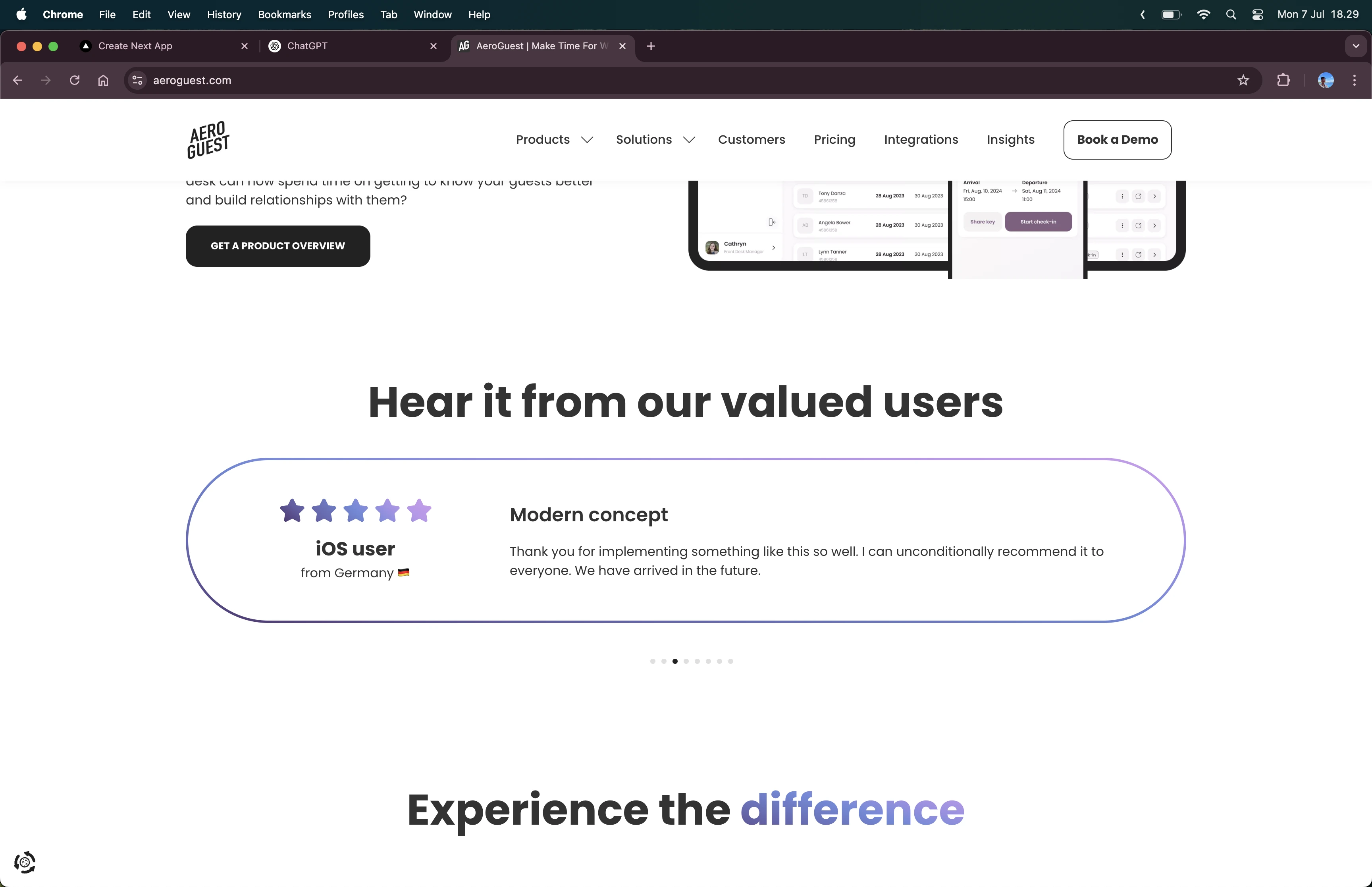Click the Book a Demo button
Screen dimensions: 1372x887
(x=1117, y=140)
